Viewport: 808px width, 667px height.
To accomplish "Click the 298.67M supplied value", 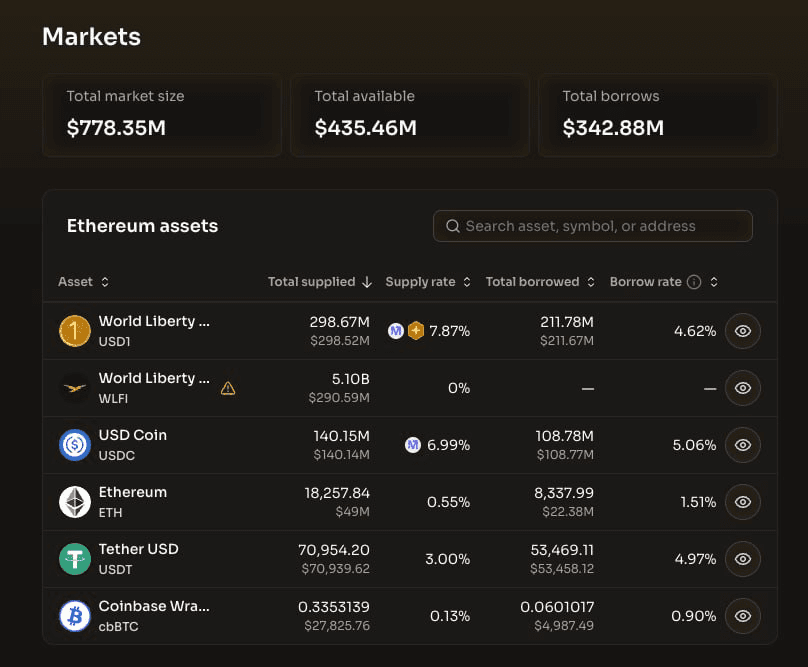I will [340, 322].
